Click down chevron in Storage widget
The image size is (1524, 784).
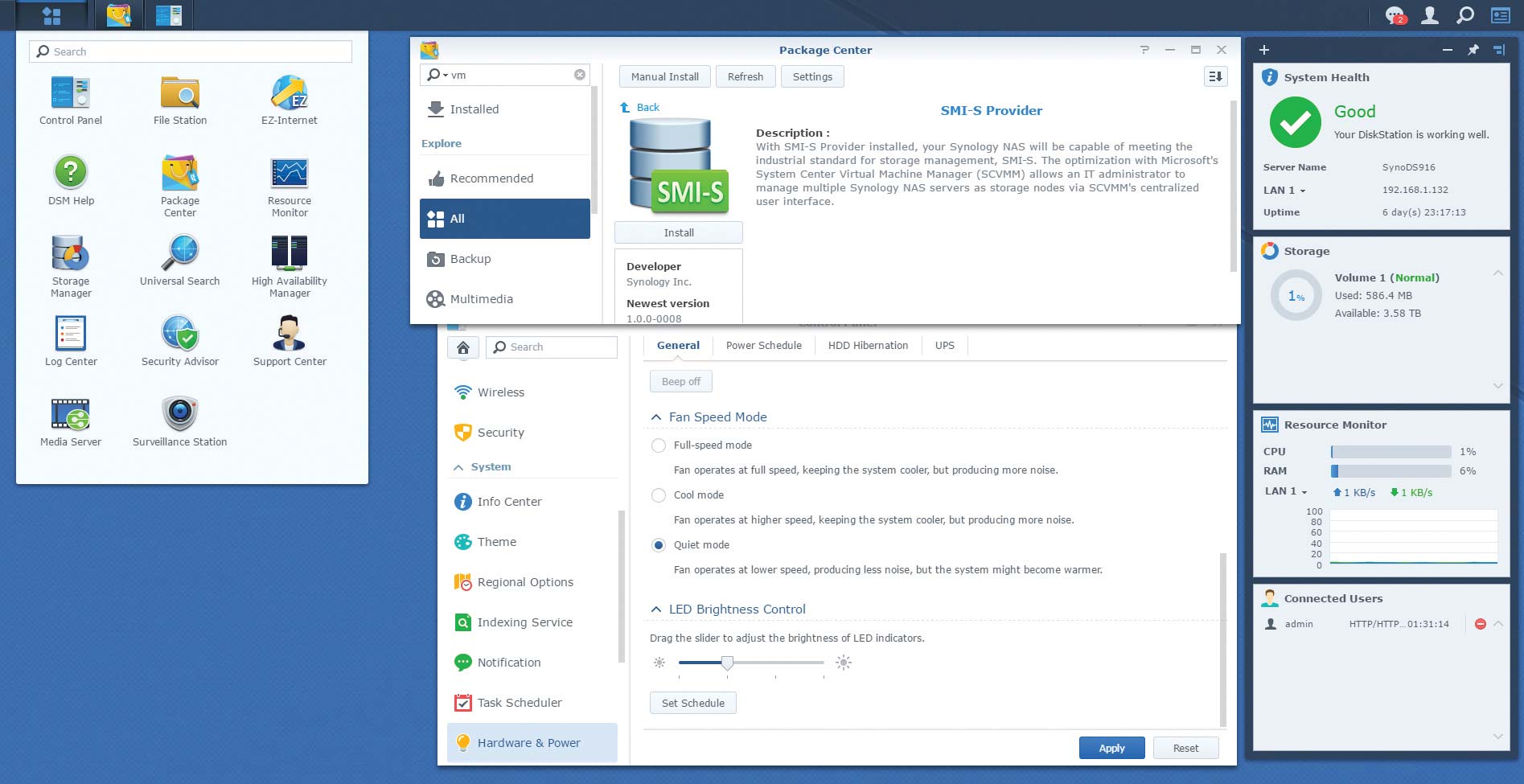tap(1498, 386)
